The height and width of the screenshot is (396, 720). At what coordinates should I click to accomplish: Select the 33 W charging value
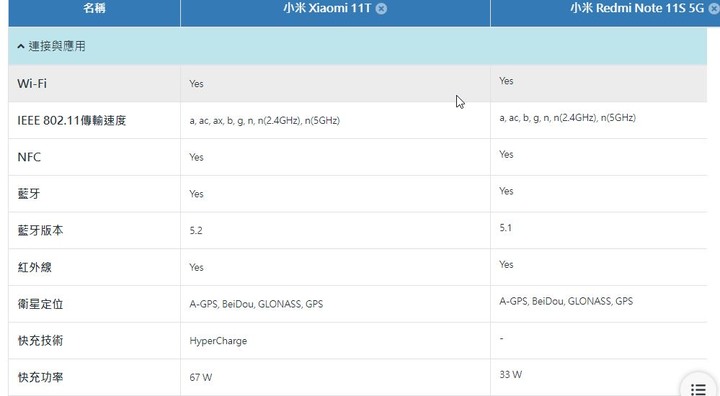(511, 374)
